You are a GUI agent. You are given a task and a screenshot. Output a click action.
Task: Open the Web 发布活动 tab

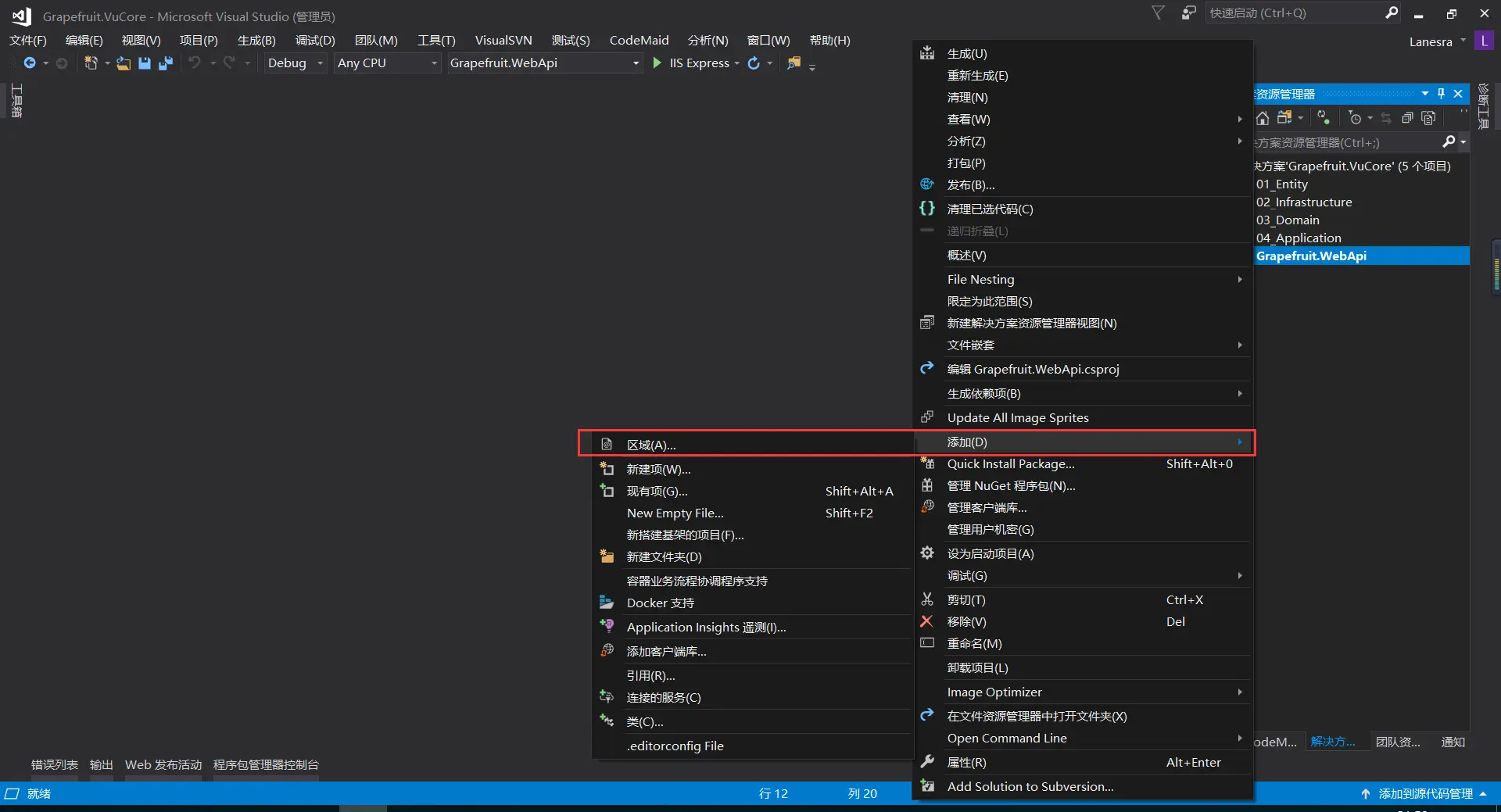pyautogui.click(x=163, y=764)
